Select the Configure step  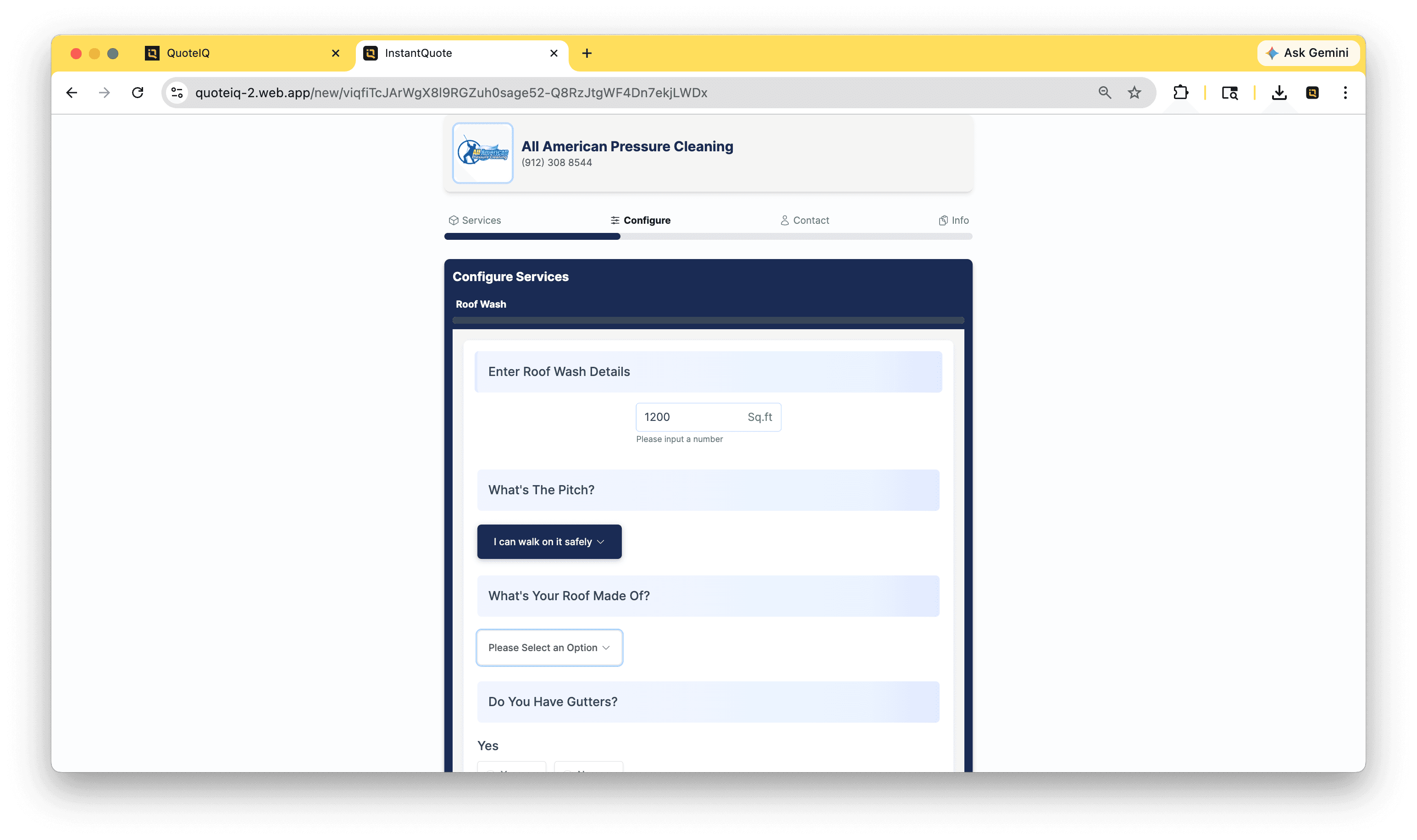[640, 220]
